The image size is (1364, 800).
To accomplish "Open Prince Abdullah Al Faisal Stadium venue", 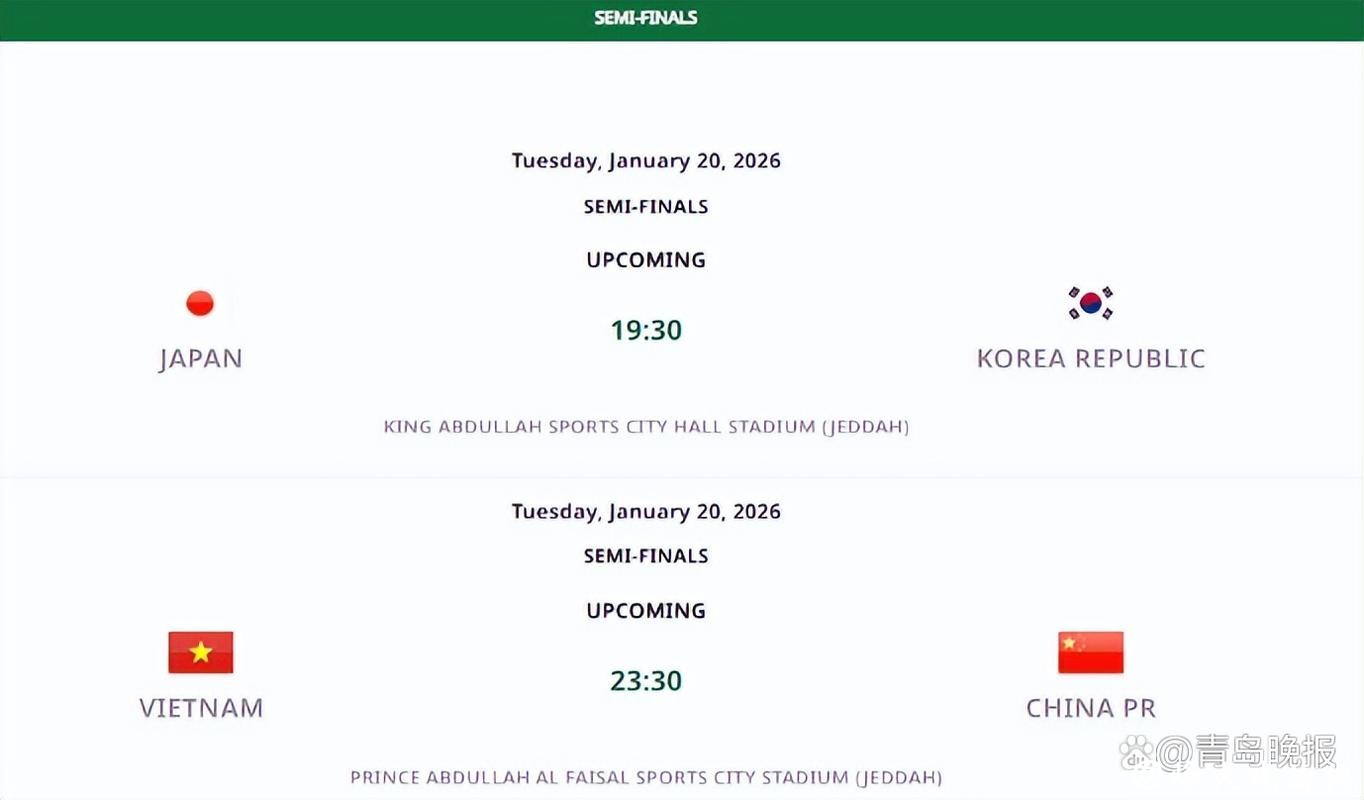I will (646, 777).
